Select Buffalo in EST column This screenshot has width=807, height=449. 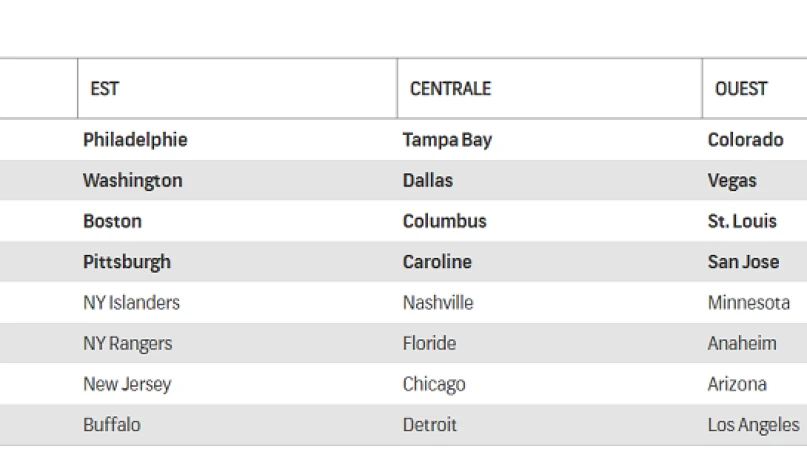click(x=112, y=425)
